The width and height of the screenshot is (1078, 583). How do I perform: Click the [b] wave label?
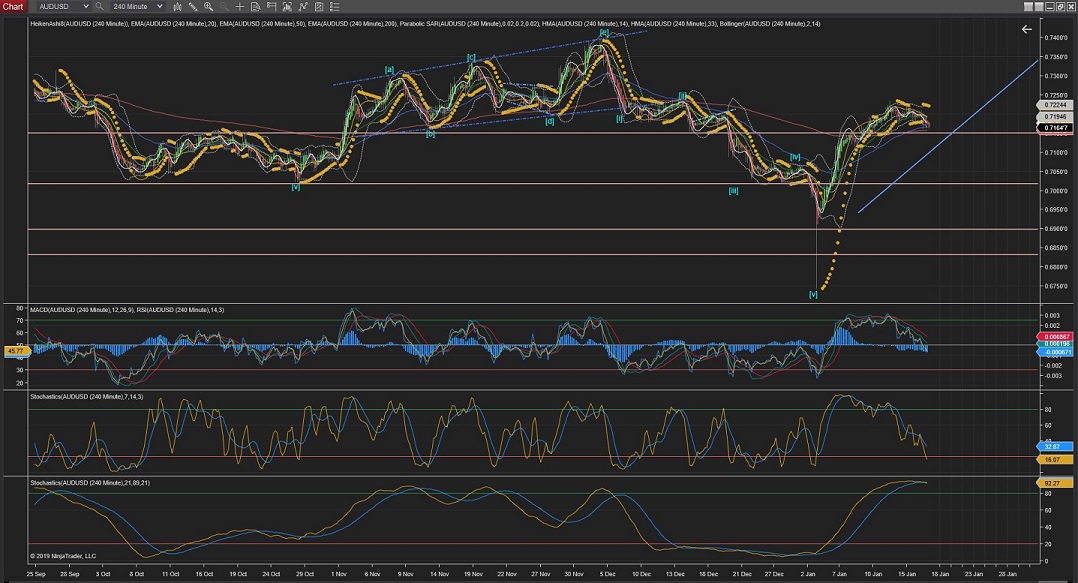(430, 134)
